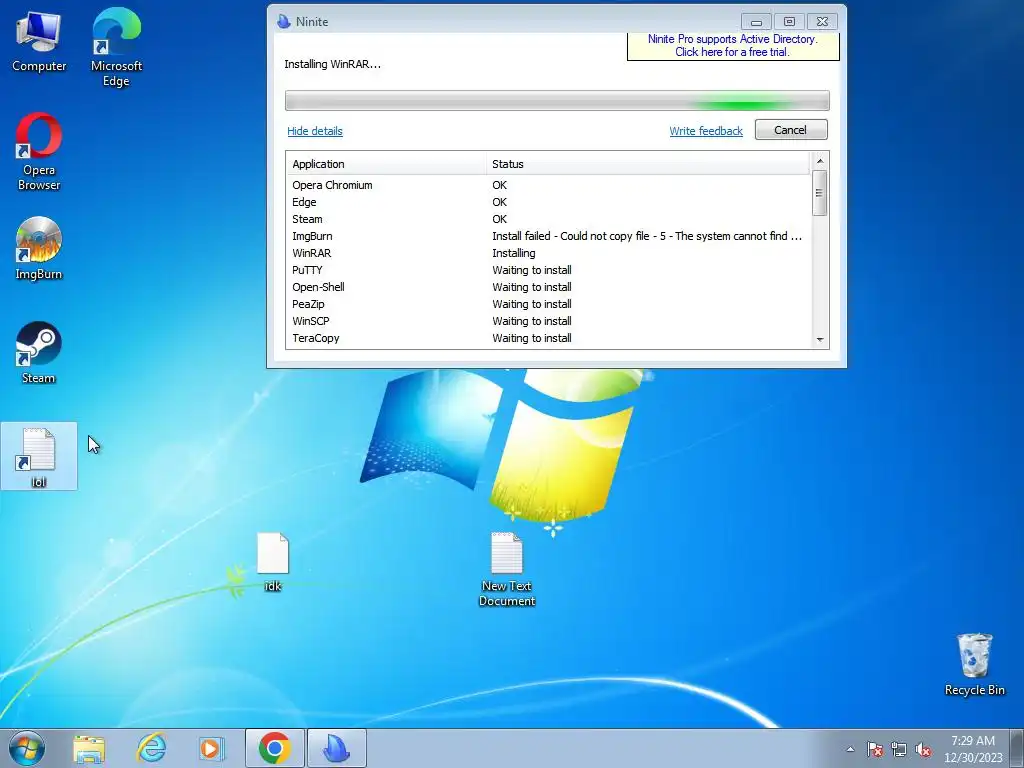Select the Edge row in the list

point(549,202)
